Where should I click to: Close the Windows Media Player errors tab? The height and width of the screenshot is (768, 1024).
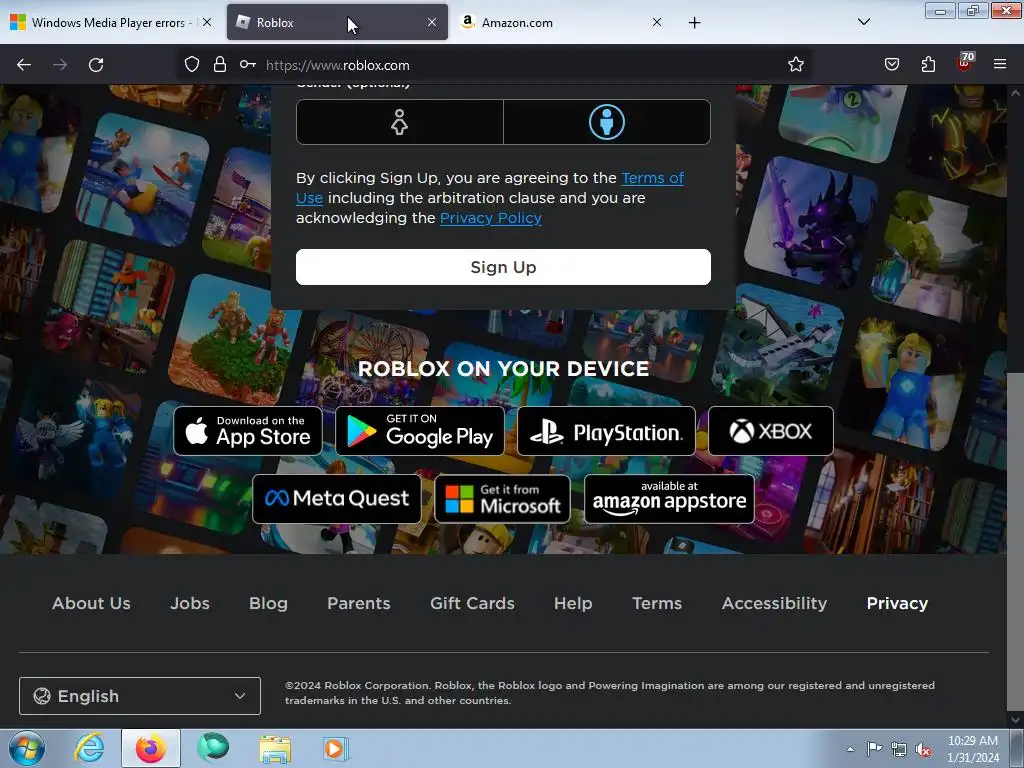[x=207, y=22]
